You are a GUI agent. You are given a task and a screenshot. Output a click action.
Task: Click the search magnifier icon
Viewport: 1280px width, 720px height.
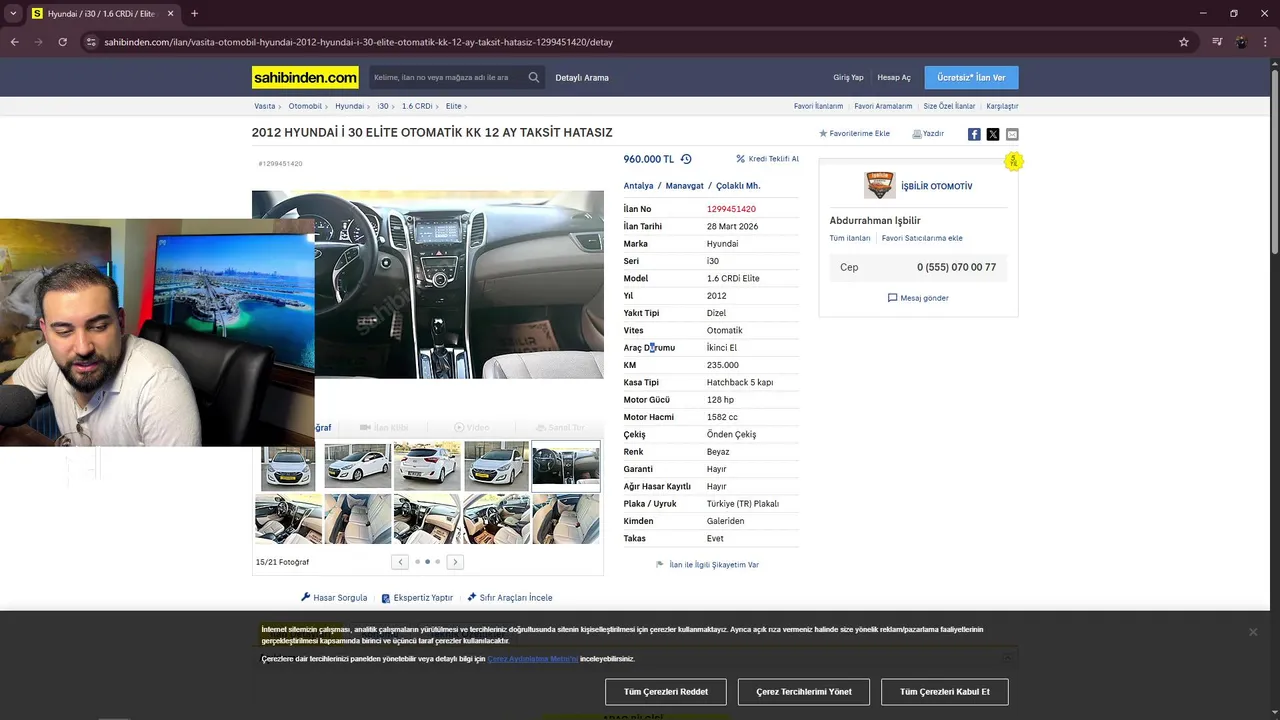534,77
